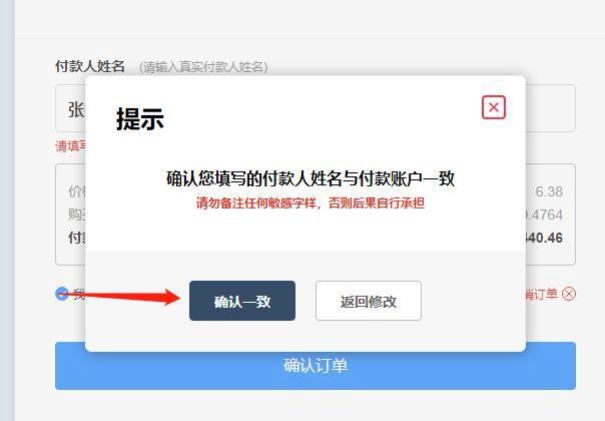Image resolution: width=605 pixels, height=421 pixels.
Task: Select the red validation message 请填写
Action: (71, 146)
